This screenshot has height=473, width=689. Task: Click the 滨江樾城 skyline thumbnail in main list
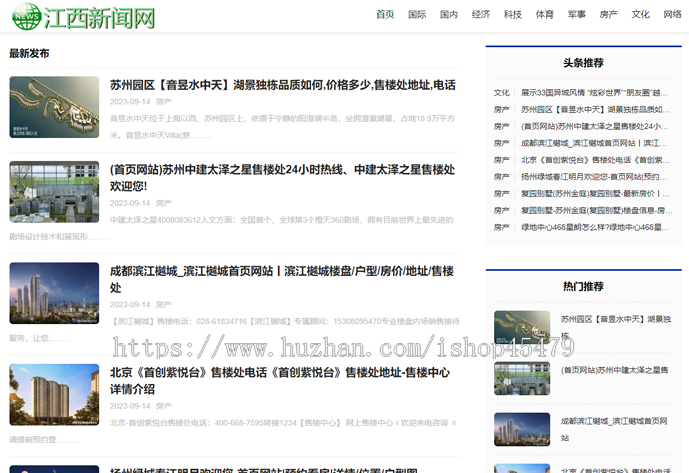tap(54, 293)
